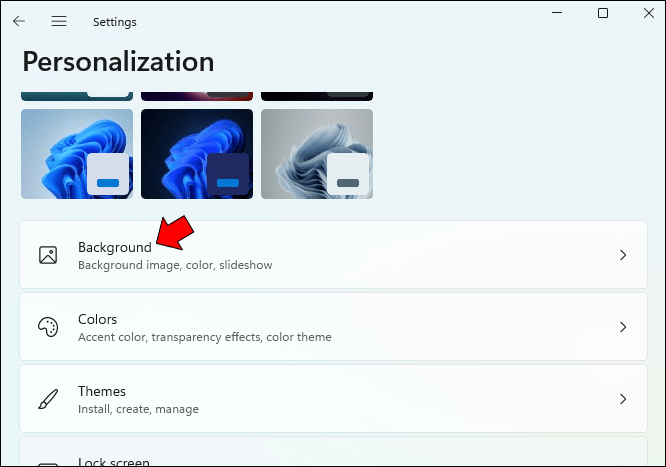Select the light blue bloom theme thumbnail
Viewport: 666px width, 467px height.
click(x=77, y=154)
